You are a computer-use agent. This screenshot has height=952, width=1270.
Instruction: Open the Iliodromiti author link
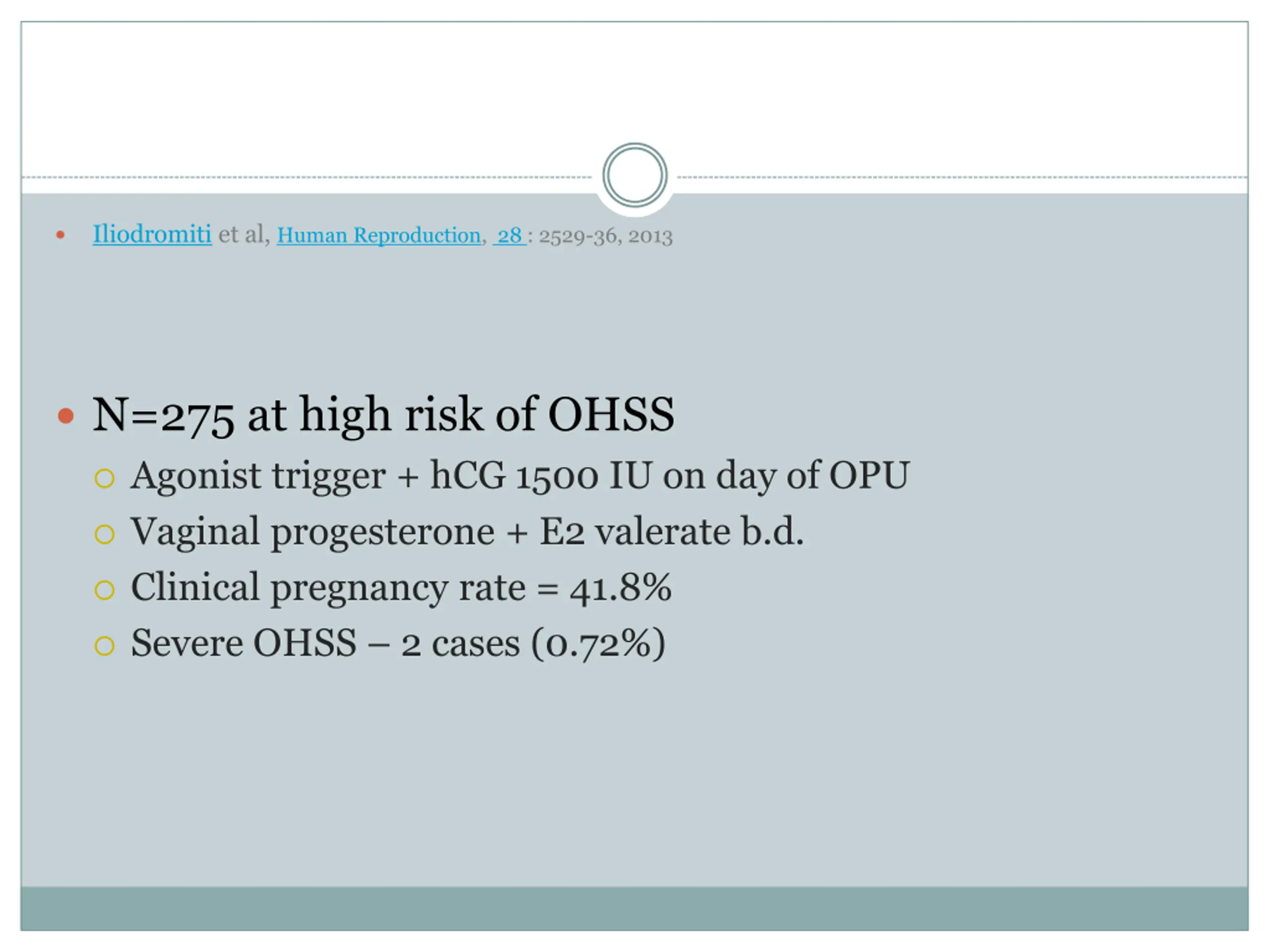152,234
